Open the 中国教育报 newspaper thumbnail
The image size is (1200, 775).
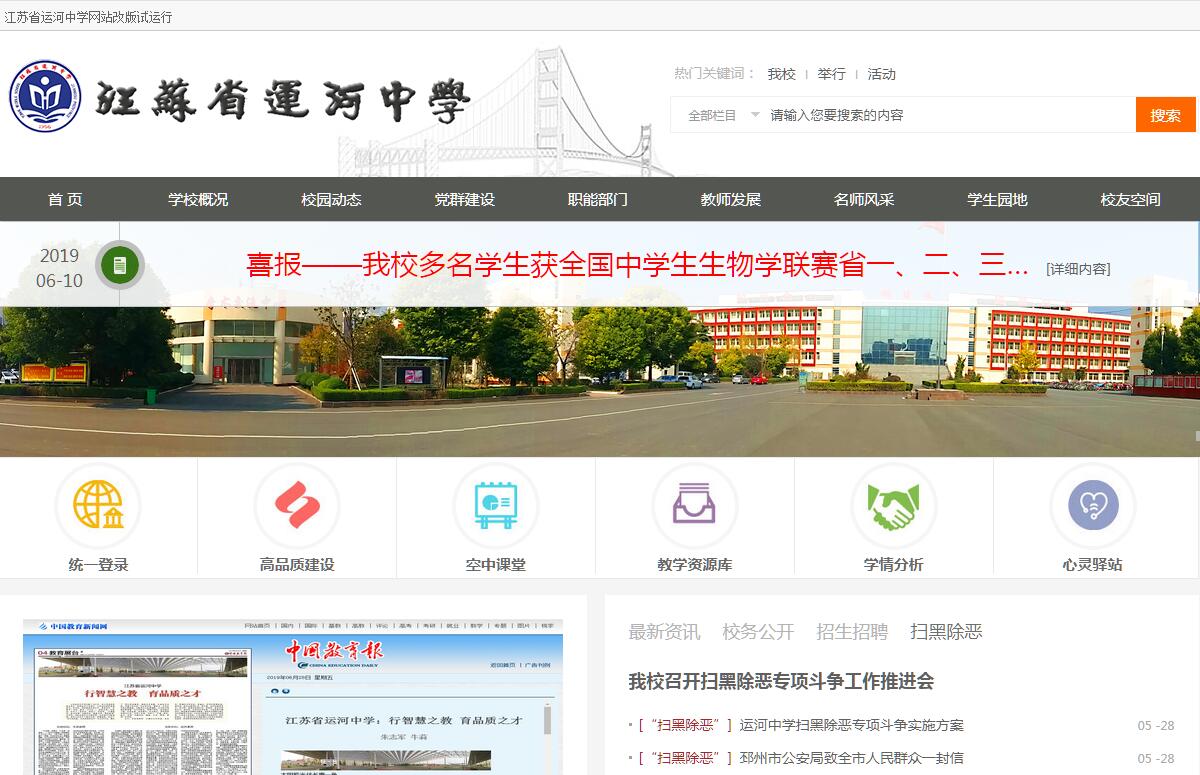pos(293,697)
